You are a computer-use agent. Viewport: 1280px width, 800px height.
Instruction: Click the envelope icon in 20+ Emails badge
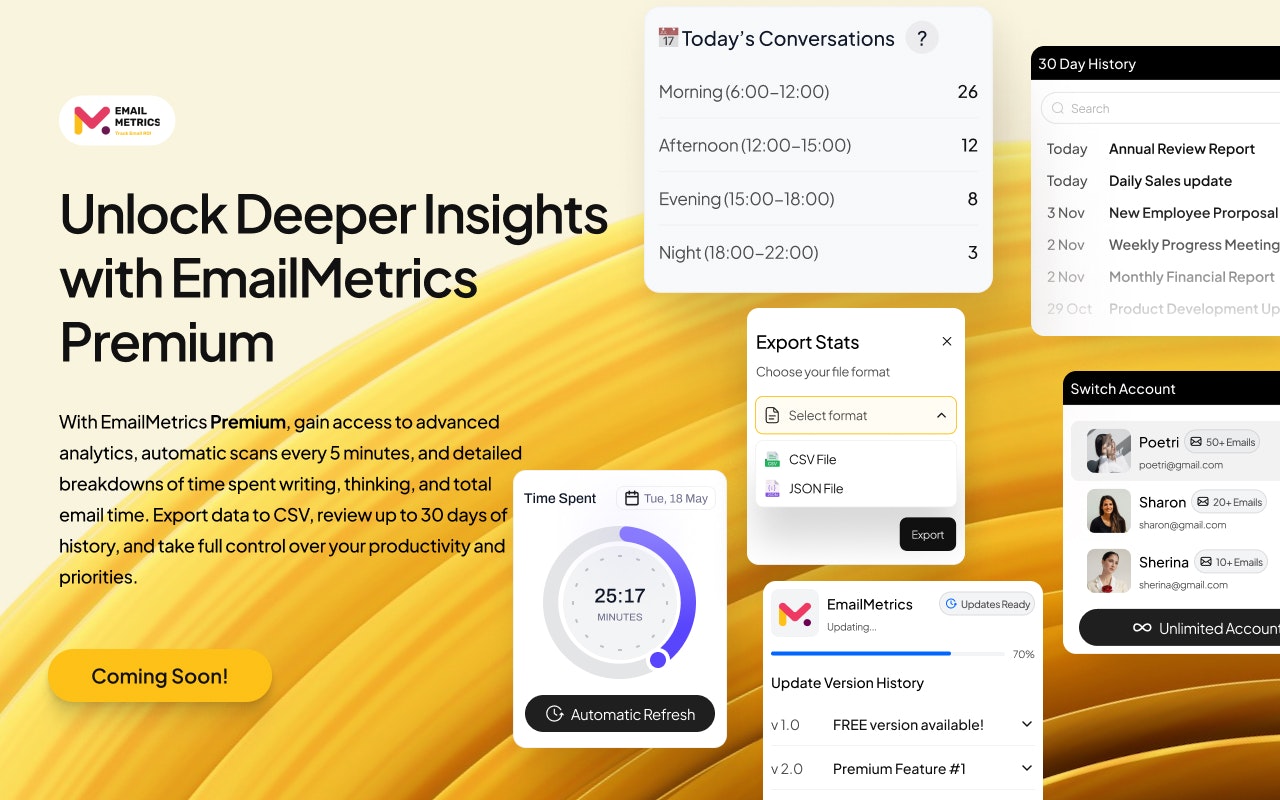[x=1203, y=502]
